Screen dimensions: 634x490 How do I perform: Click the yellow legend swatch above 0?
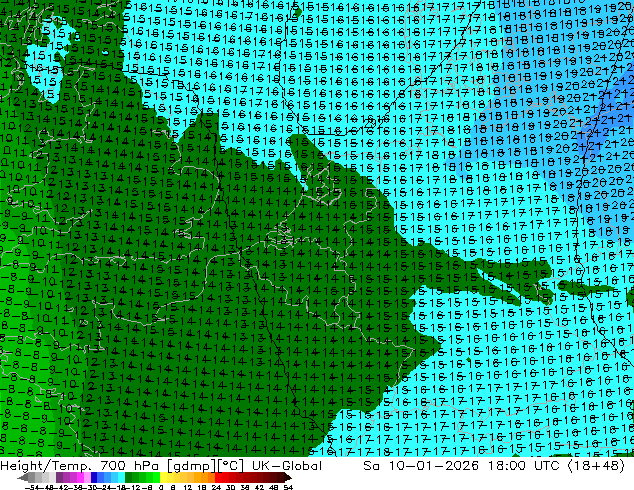coord(163,477)
